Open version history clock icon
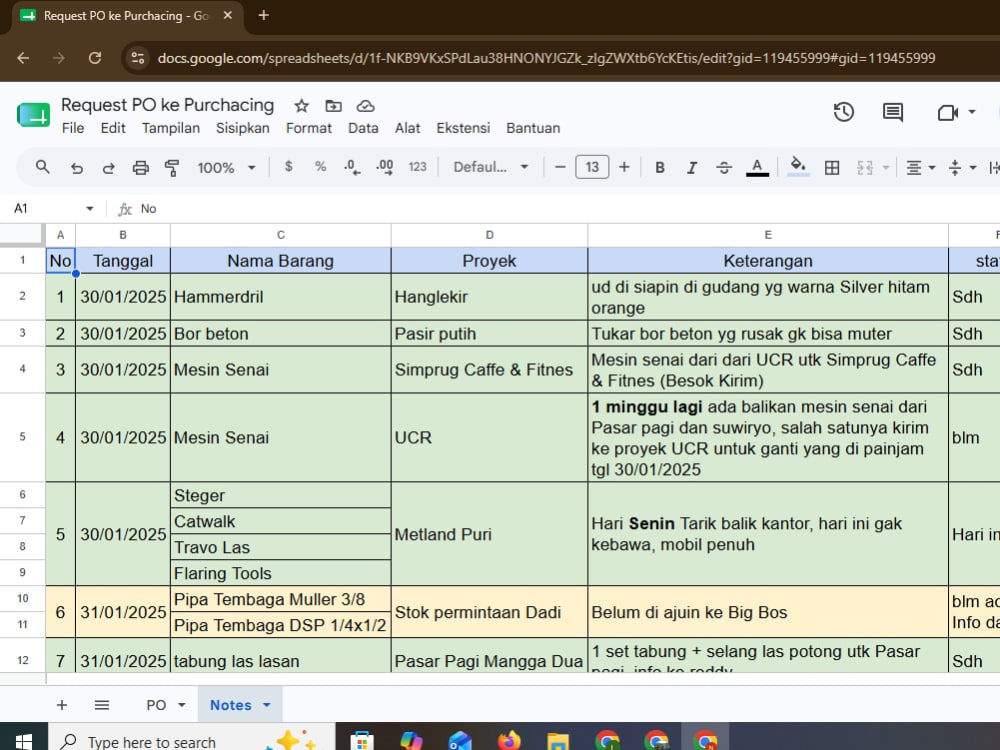 point(844,112)
